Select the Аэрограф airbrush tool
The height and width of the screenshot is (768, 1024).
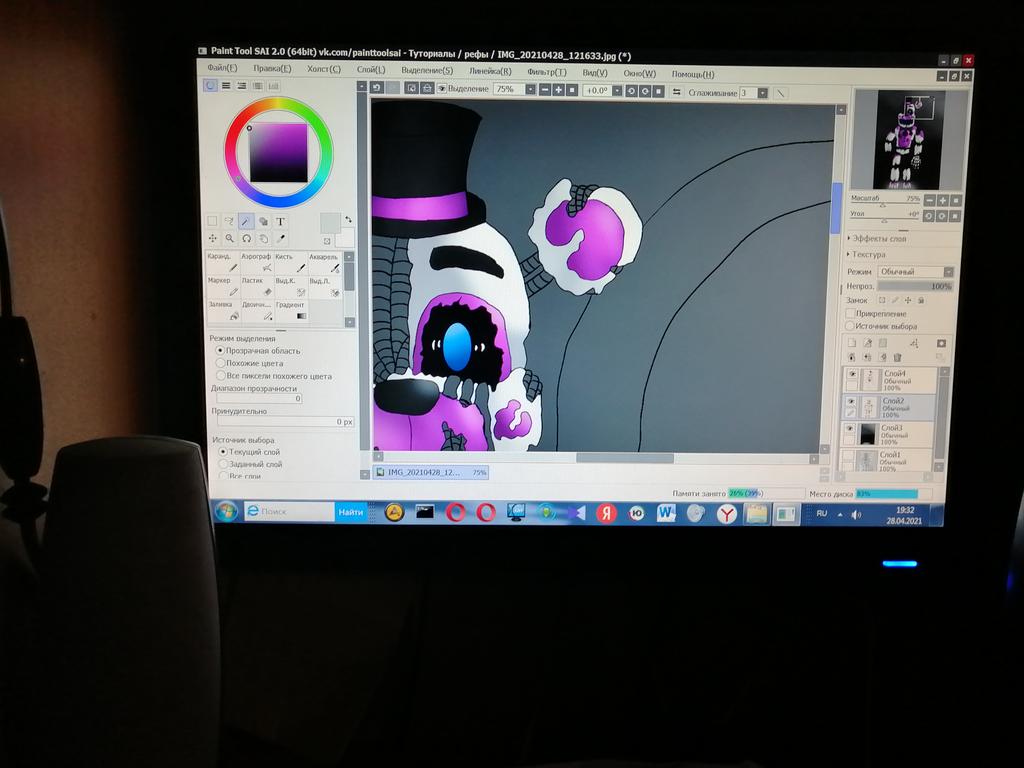[256, 263]
